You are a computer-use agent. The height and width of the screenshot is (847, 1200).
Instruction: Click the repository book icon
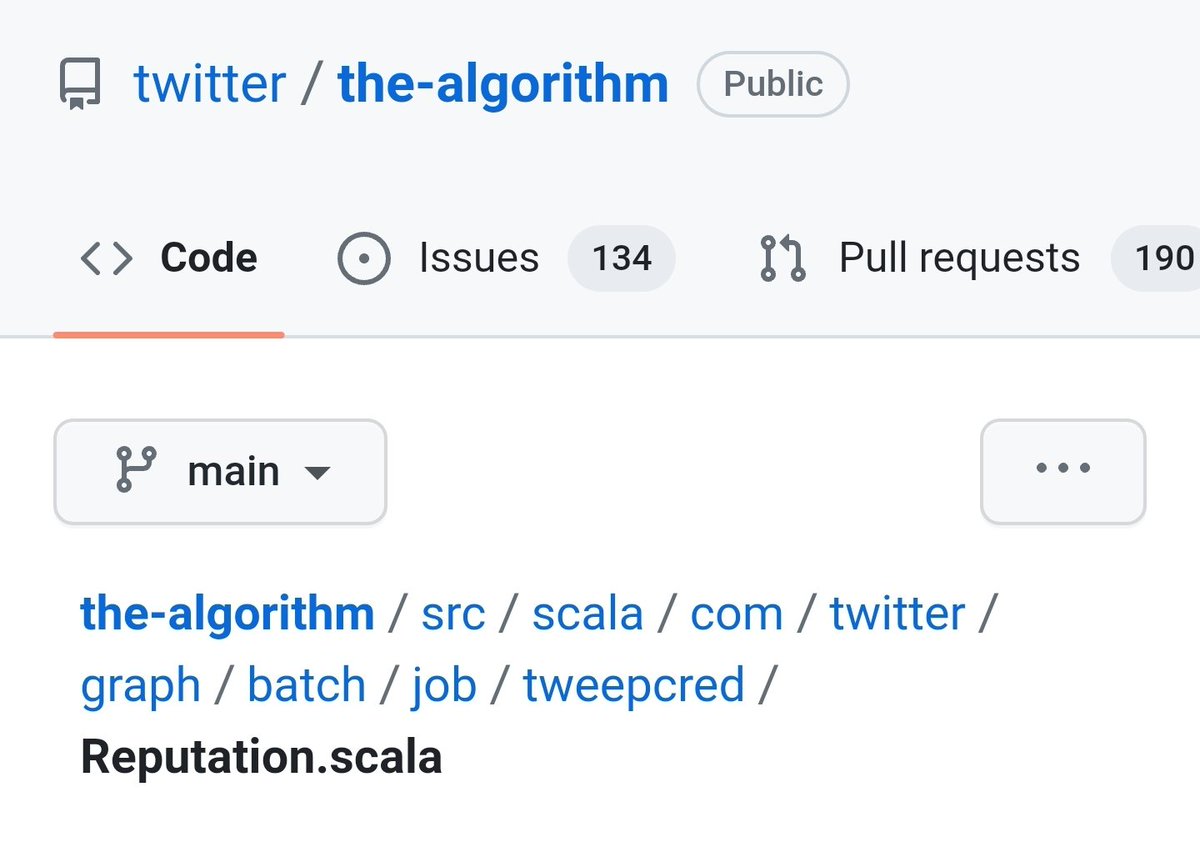[79, 85]
